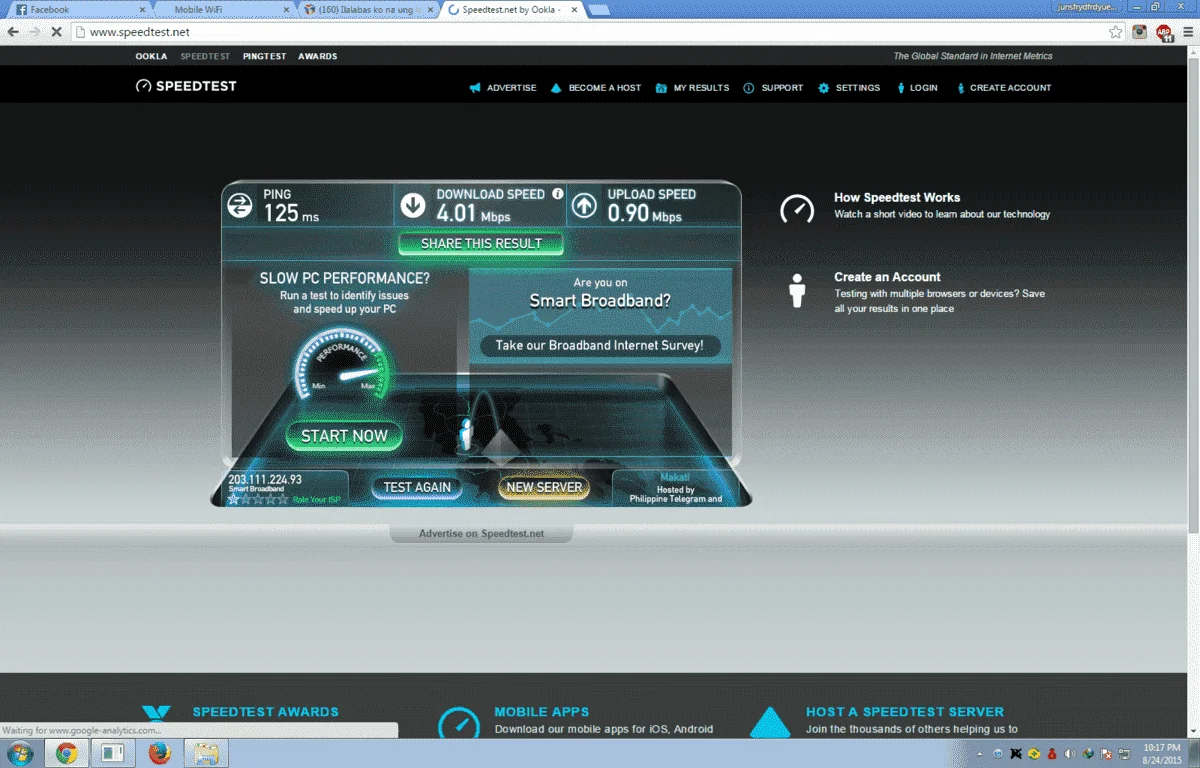1200x768 pixels.
Task: Open the AWARDS menu item
Action: (317, 56)
